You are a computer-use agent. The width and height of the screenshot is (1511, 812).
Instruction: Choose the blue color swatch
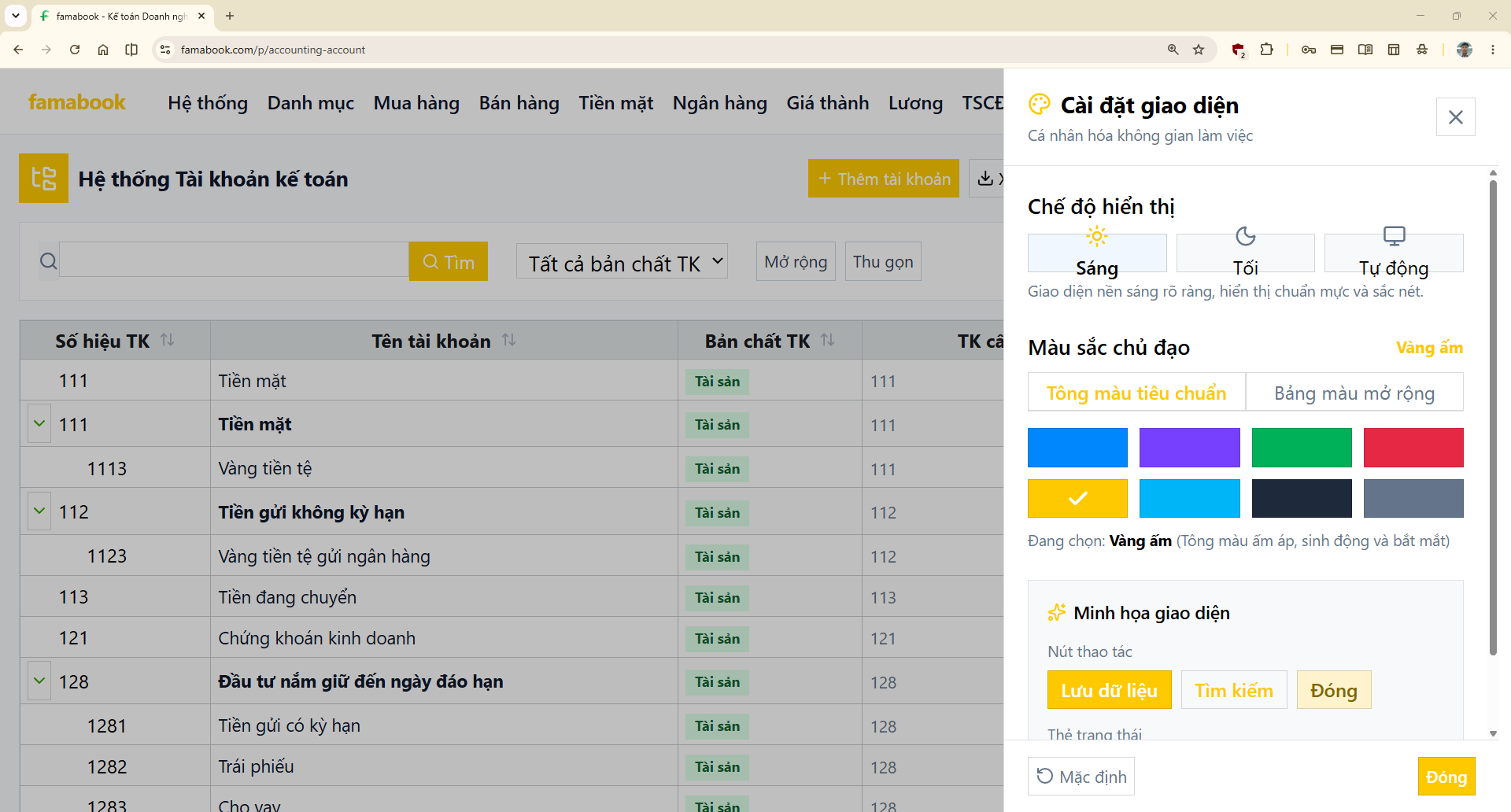point(1077,448)
